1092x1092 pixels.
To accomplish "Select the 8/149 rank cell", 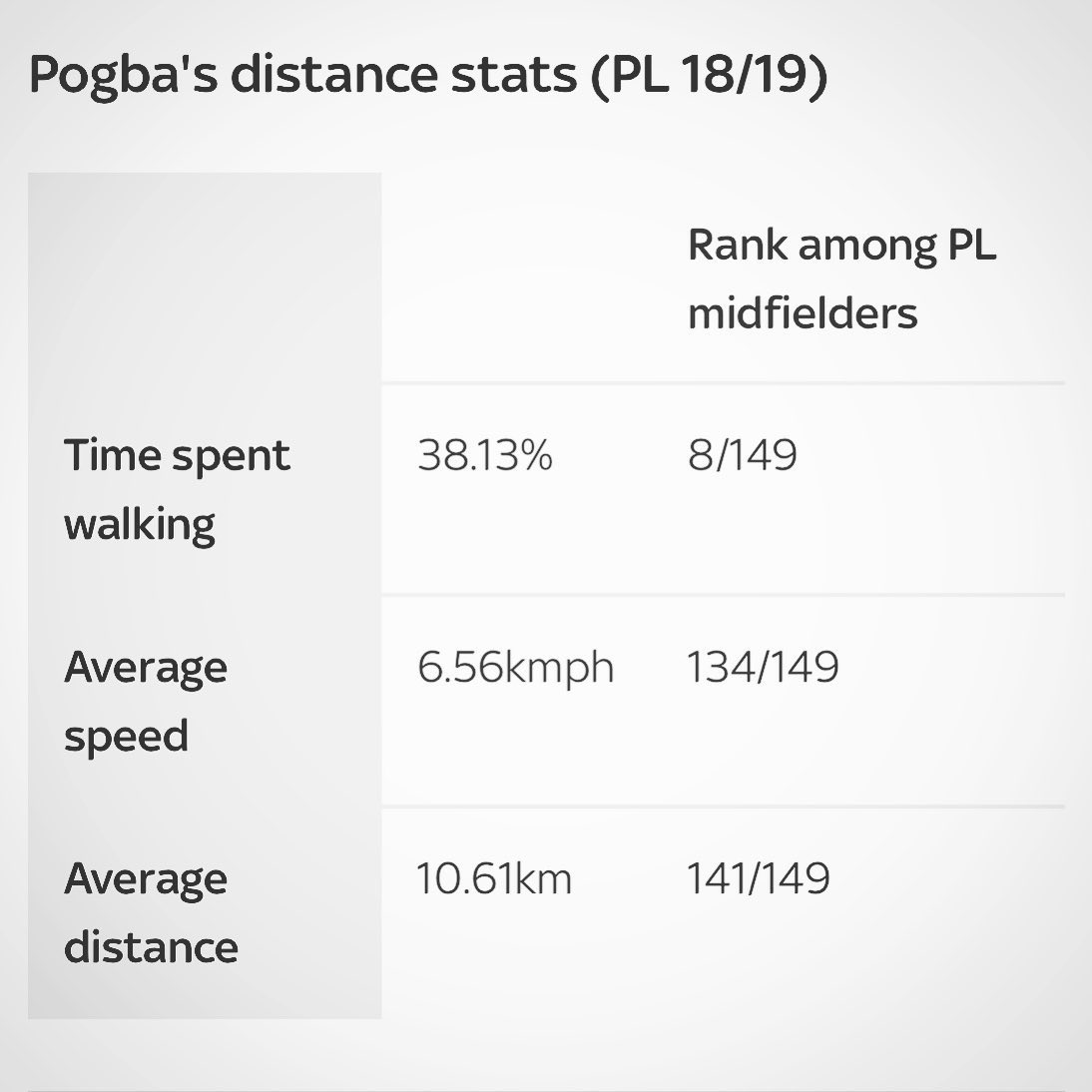I will (743, 455).
